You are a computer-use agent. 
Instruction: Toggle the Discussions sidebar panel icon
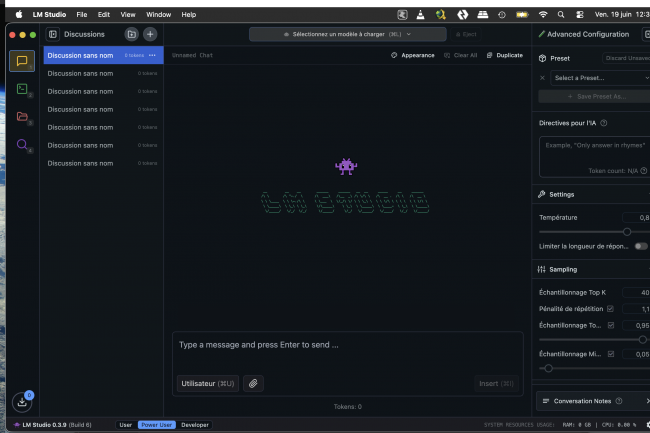pos(53,34)
